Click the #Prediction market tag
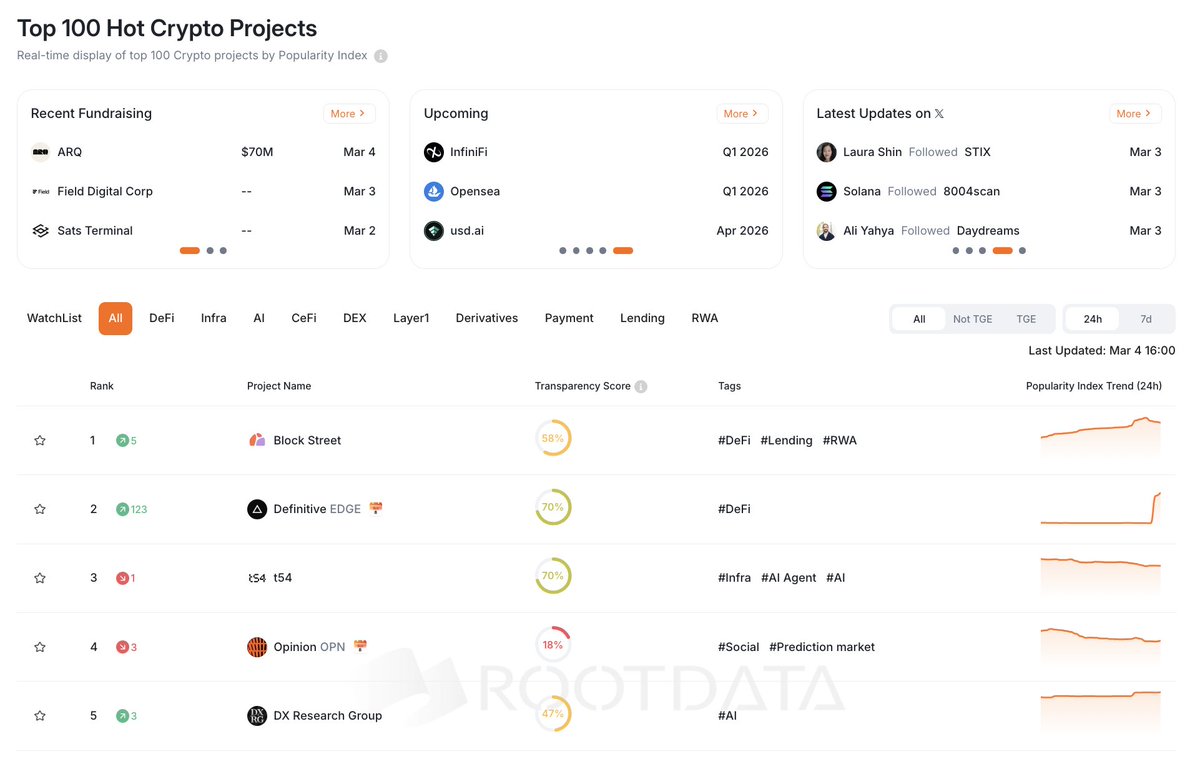Image resolution: width=1200 pixels, height=759 pixels. pos(822,647)
